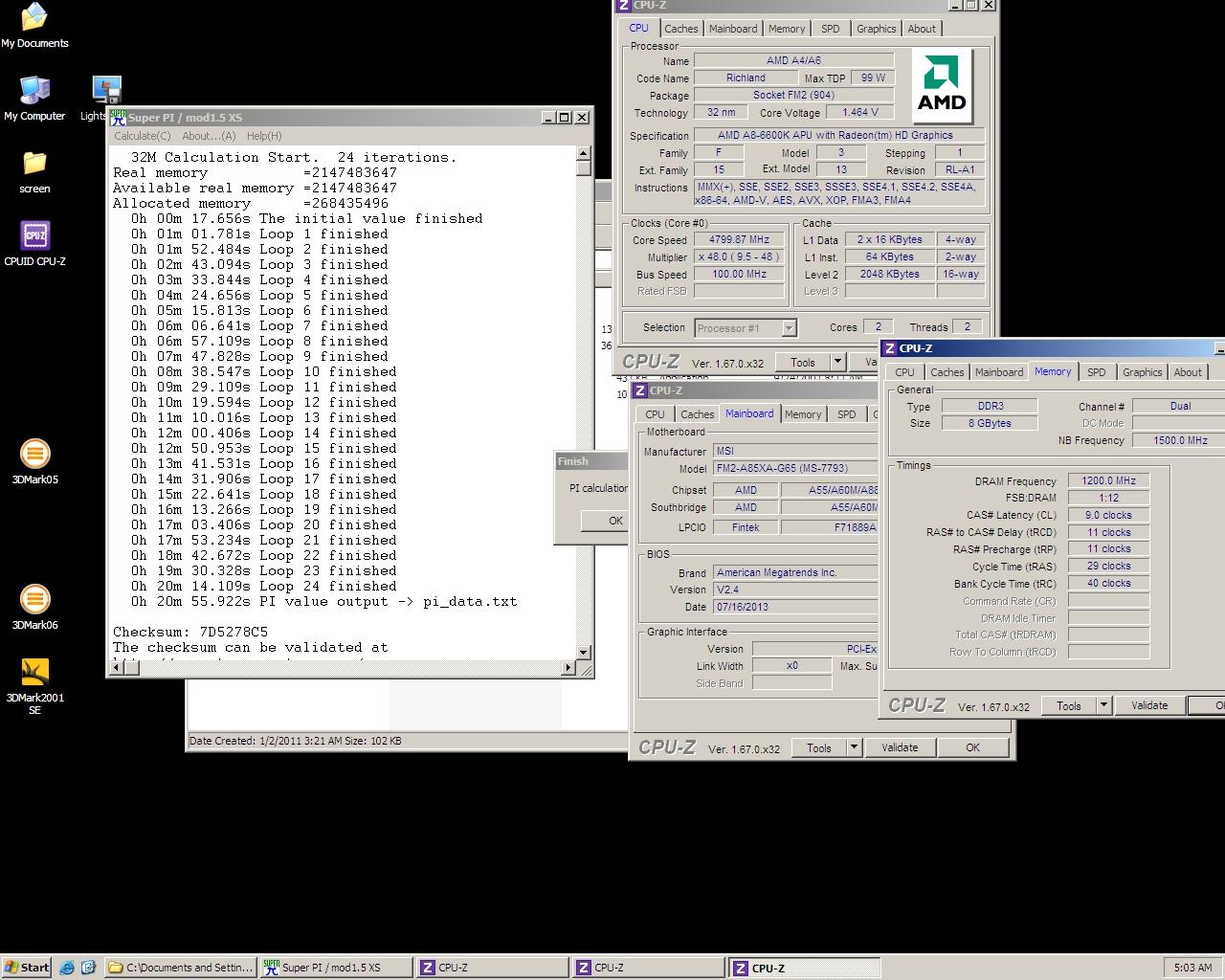
Task: Click BIOS Version V2.4 field
Action: coord(795,590)
